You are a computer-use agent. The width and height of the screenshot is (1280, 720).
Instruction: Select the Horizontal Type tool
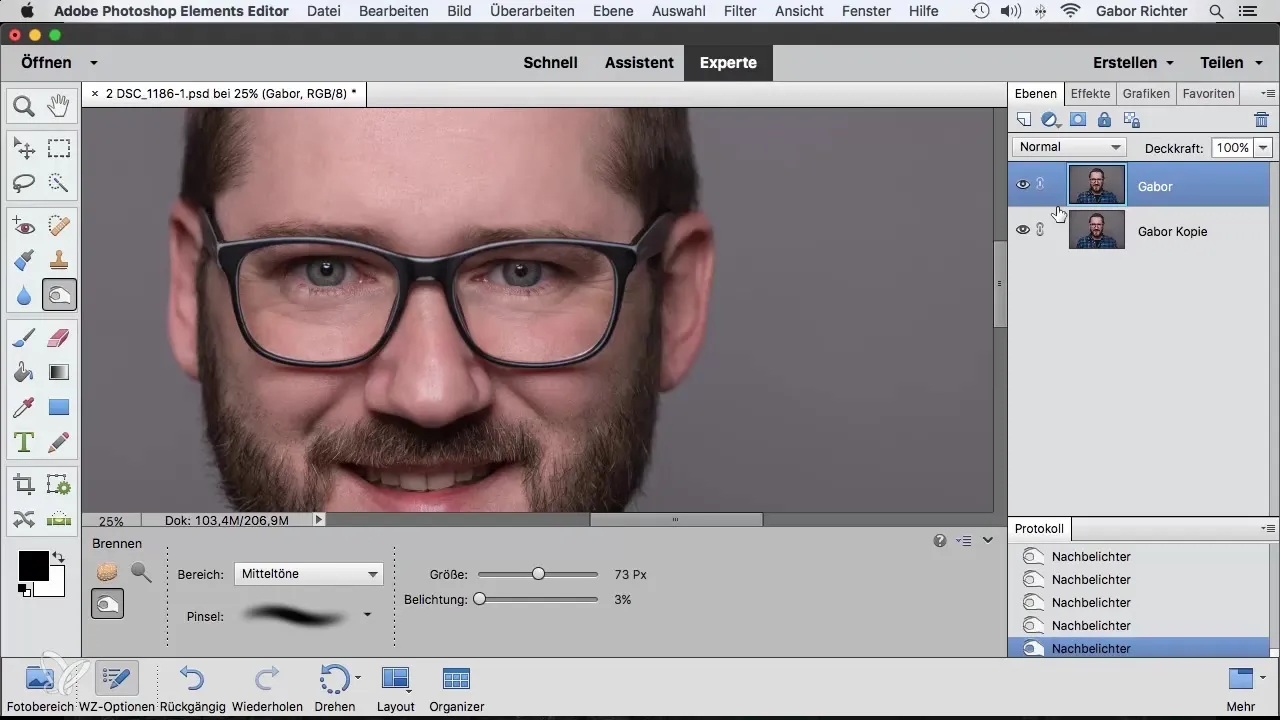tap(24, 441)
